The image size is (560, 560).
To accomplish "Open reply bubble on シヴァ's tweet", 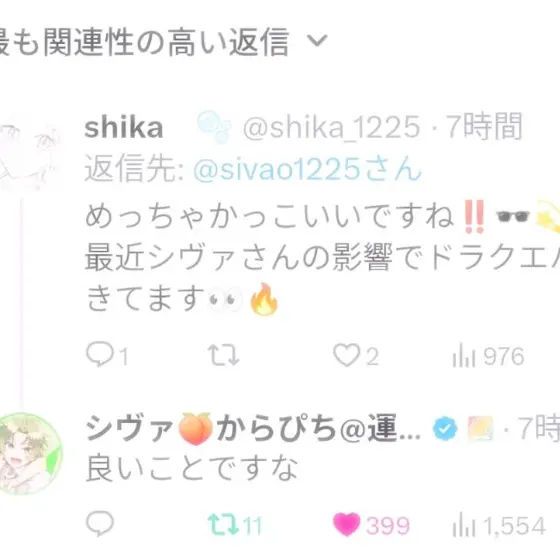I will [100, 524].
